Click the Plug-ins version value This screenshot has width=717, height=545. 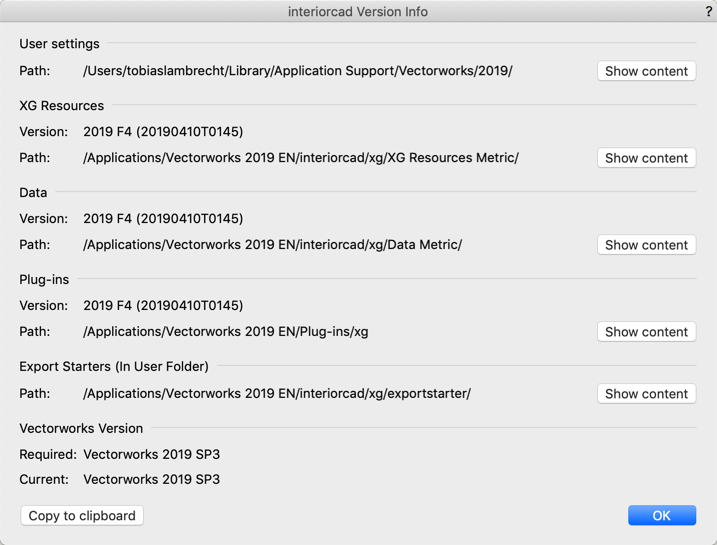pyautogui.click(x=163, y=305)
